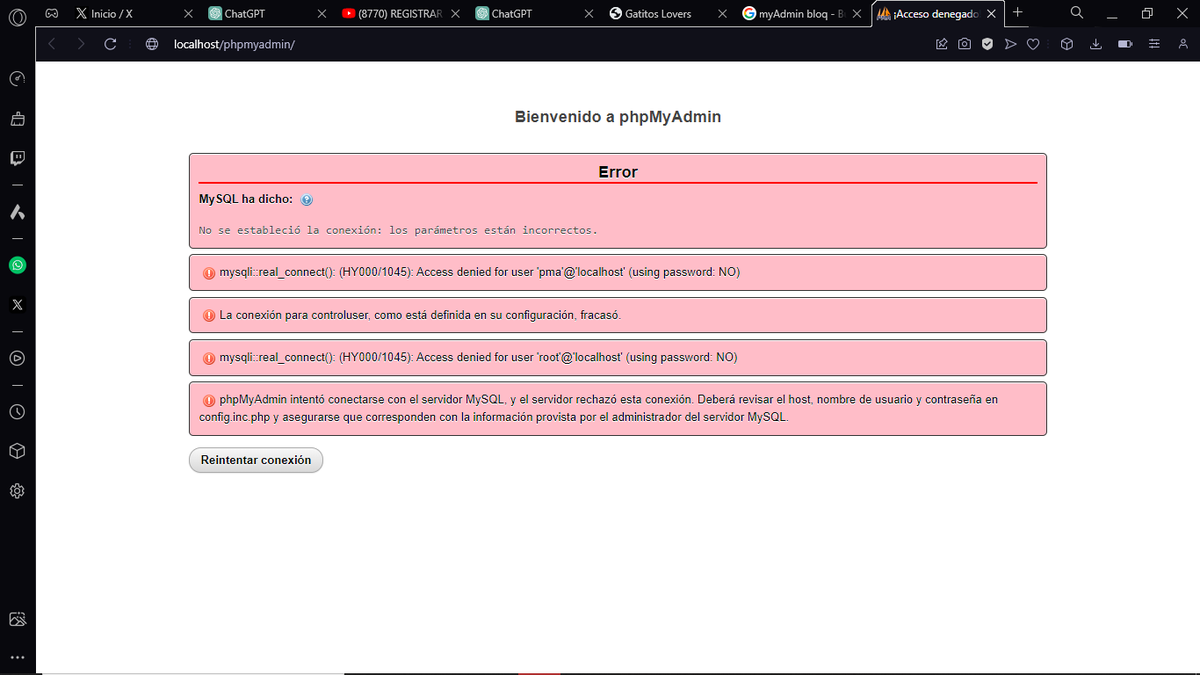1200x675 pixels.
Task: Bookmark page with the heart icon
Action: point(1033,44)
